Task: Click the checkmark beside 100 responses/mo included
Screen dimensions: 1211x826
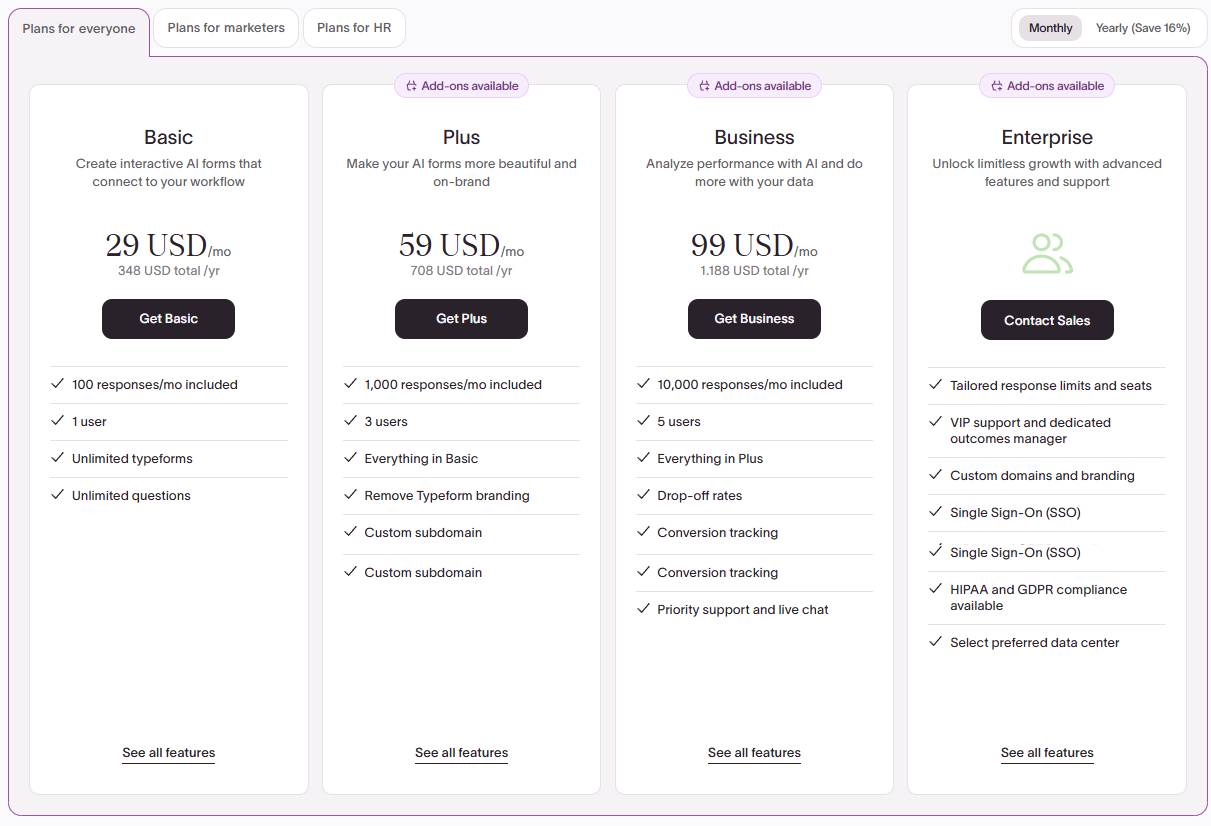Action: point(57,383)
